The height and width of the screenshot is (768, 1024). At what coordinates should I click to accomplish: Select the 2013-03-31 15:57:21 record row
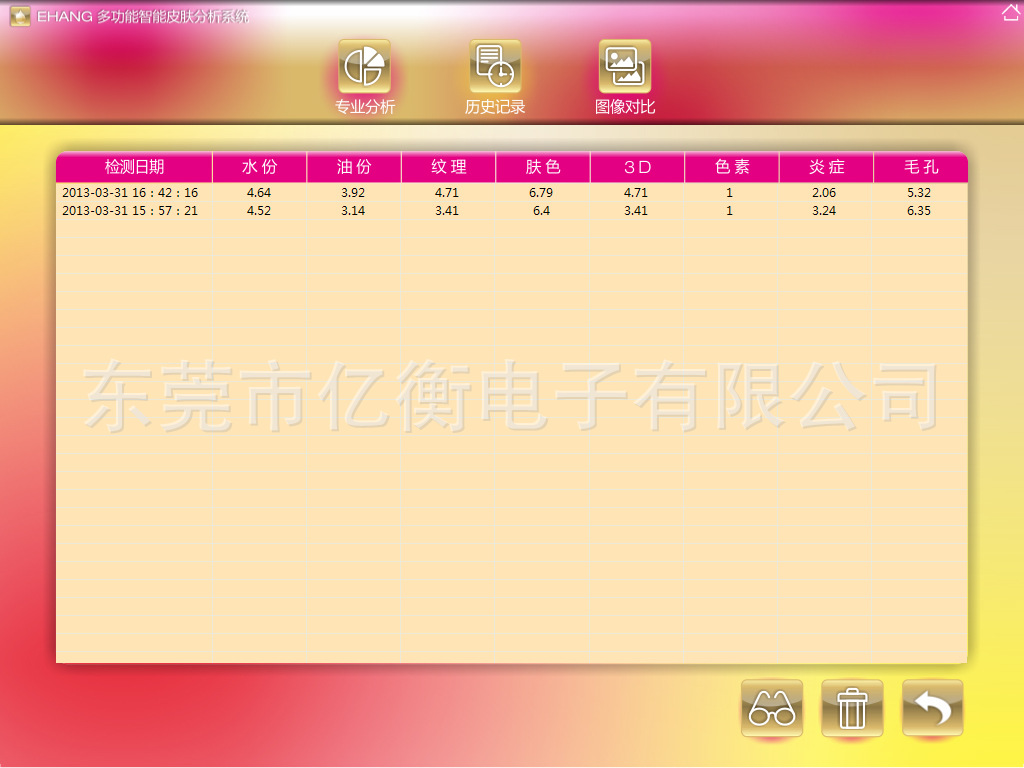tap(130, 211)
